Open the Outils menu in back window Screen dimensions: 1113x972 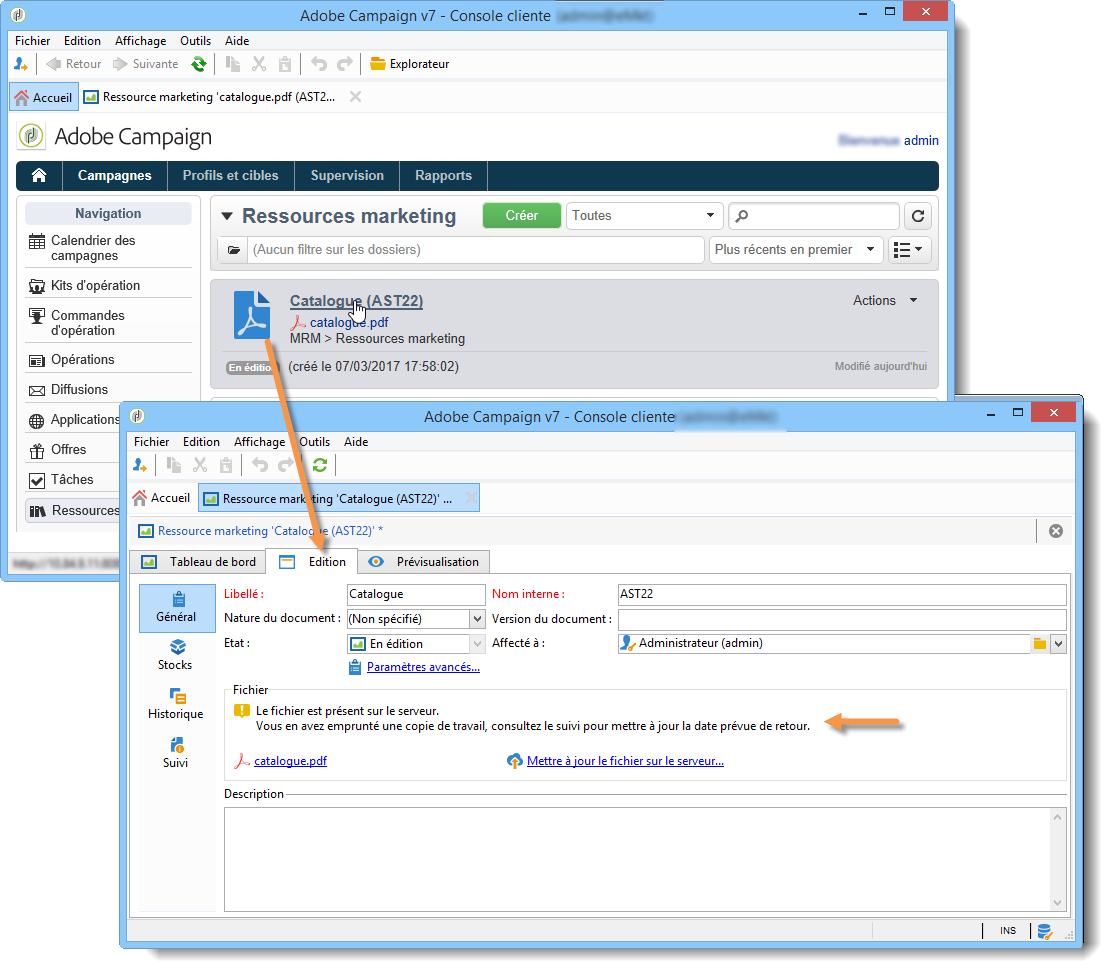(x=195, y=41)
